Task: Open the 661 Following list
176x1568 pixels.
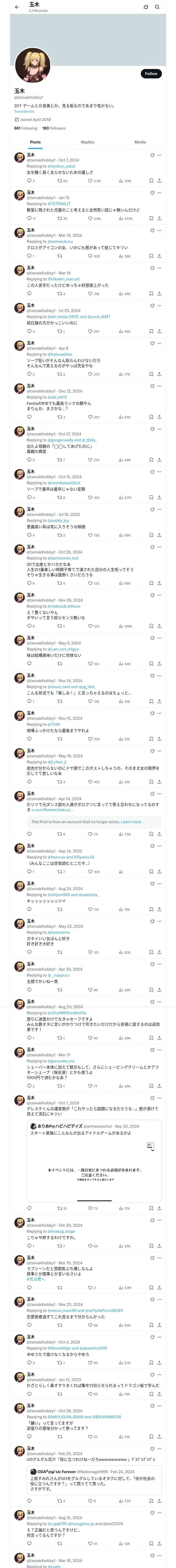Action: coord(26,128)
